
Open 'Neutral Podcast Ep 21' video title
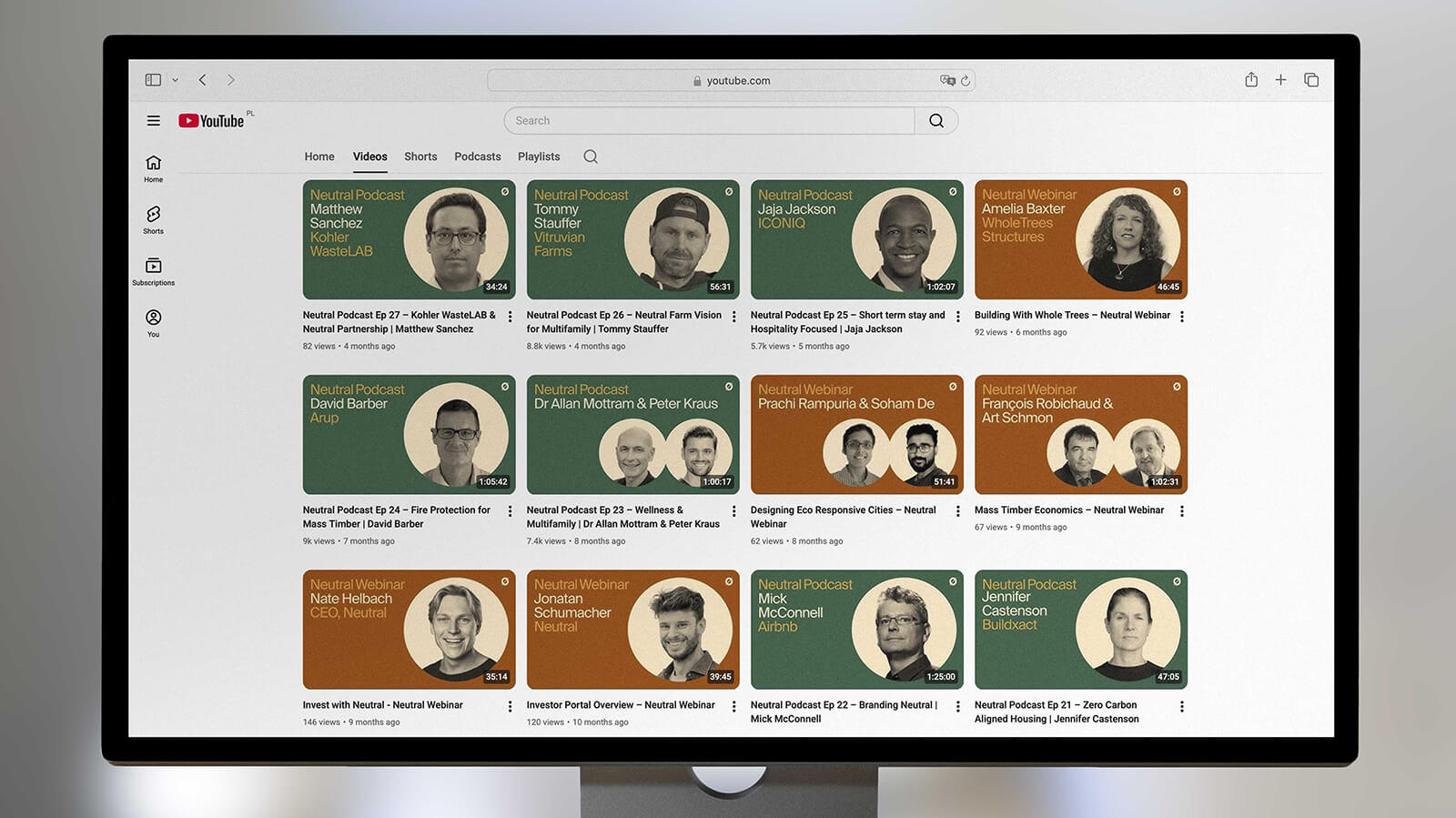(1057, 712)
